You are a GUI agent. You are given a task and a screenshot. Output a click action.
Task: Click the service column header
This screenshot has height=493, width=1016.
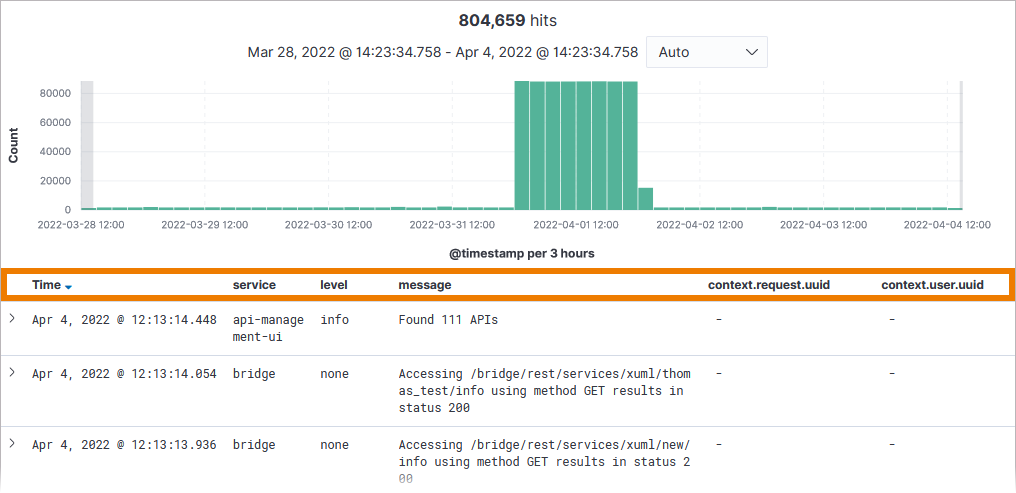[x=254, y=285]
